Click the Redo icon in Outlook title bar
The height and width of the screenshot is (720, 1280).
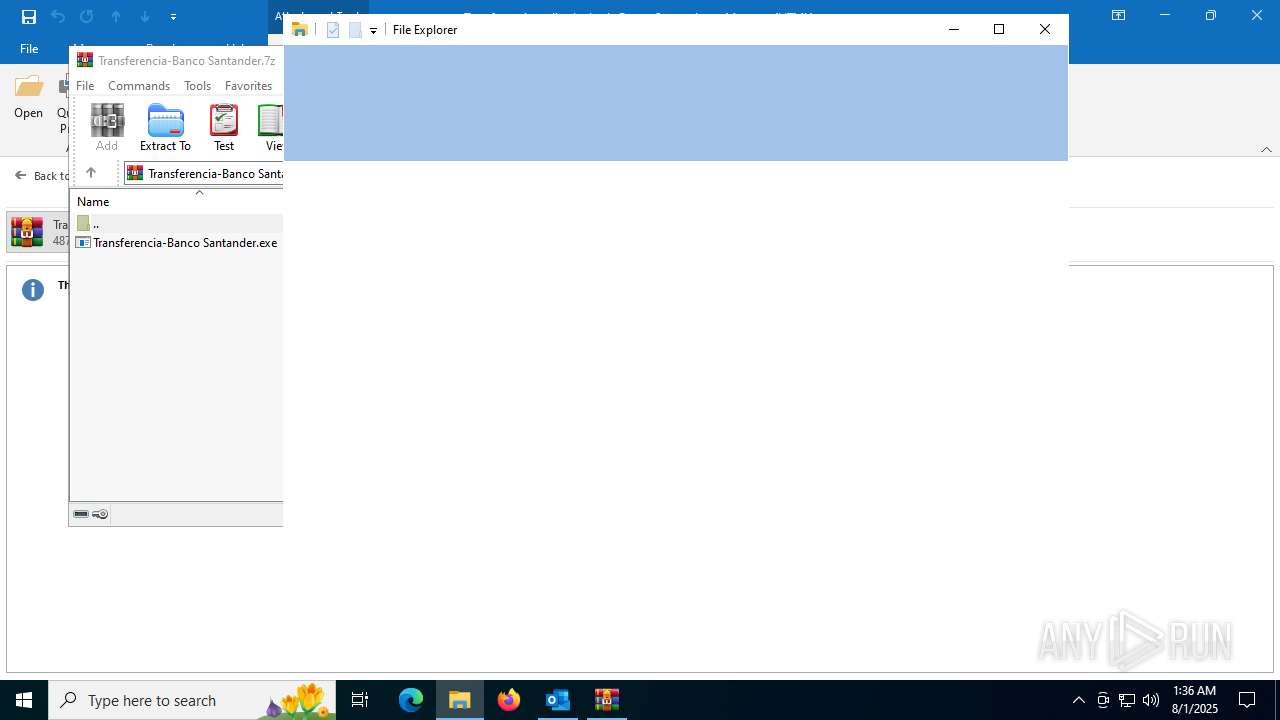point(87,16)
